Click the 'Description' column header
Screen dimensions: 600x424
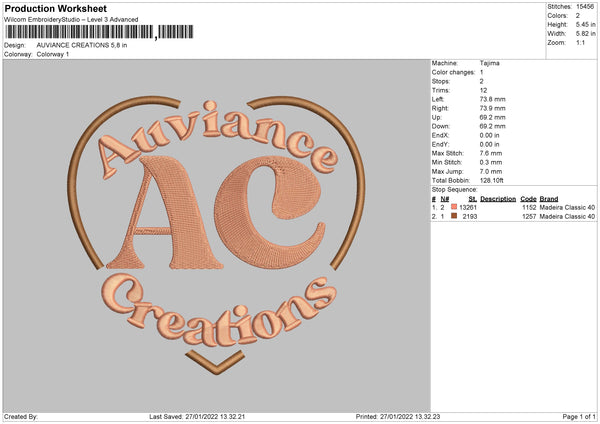(497, 199)
